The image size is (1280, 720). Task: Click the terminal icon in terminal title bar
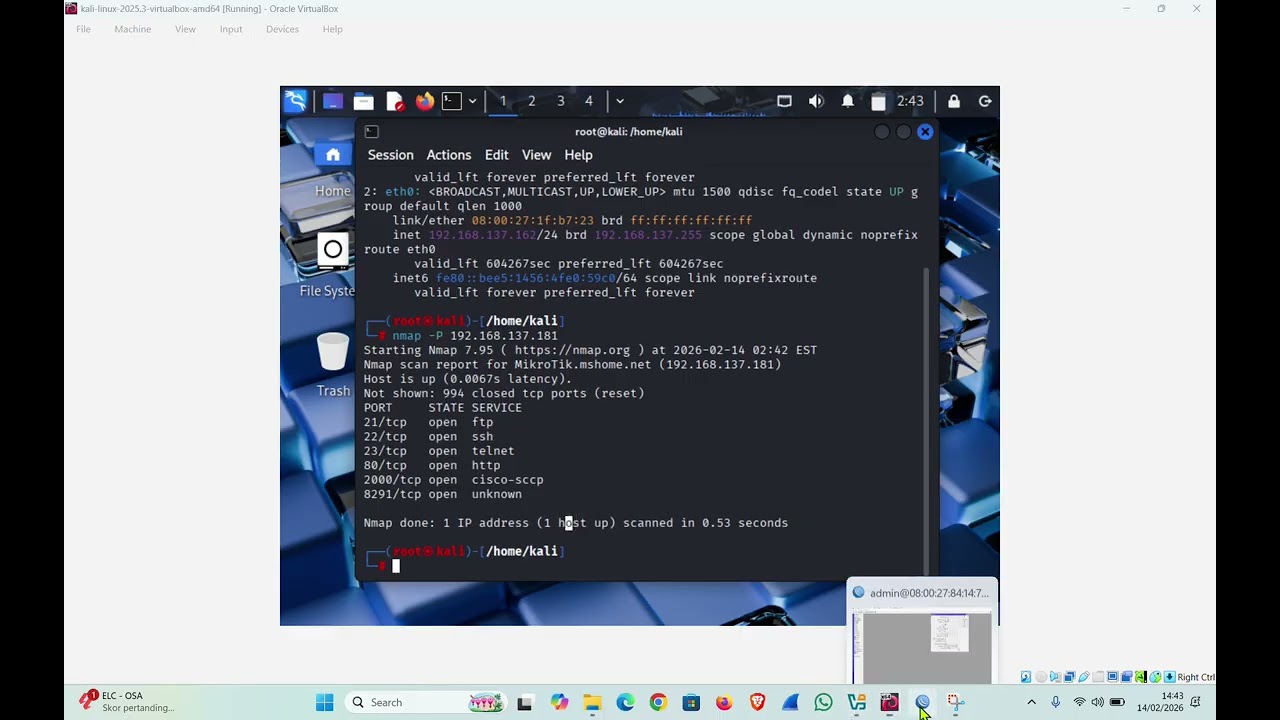(x=371, y=132)
